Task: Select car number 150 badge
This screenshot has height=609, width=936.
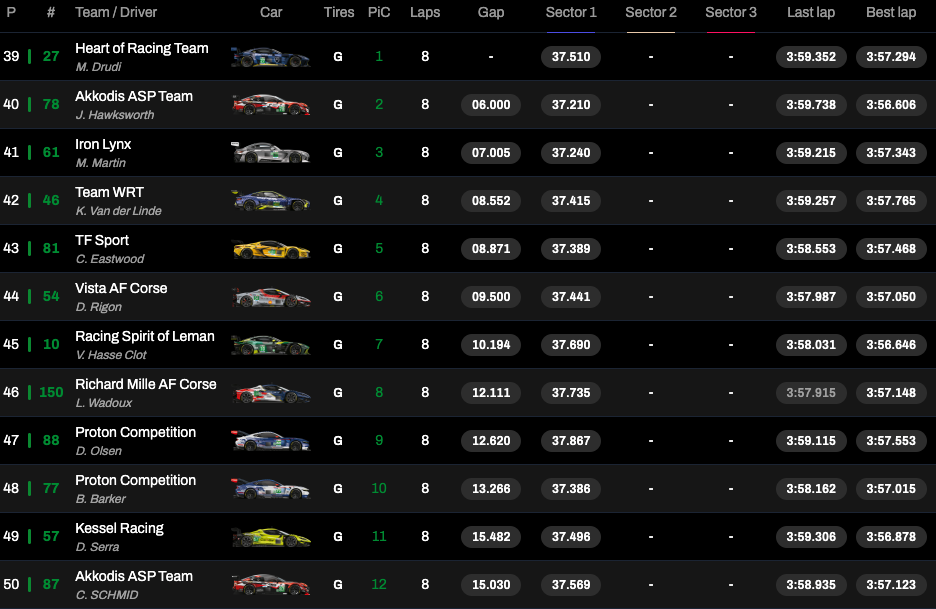Action: click(51, 393)
